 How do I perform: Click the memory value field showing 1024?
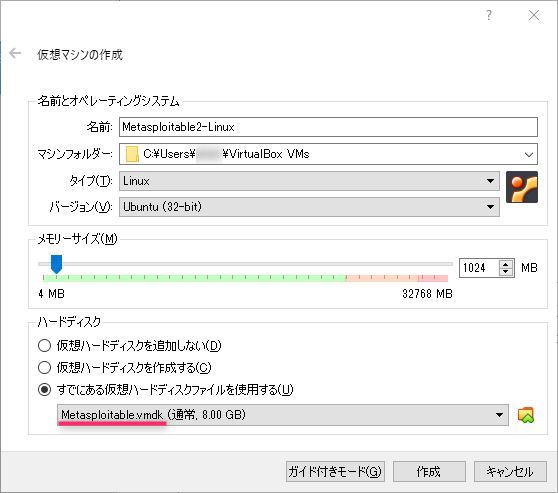(479, 268)
